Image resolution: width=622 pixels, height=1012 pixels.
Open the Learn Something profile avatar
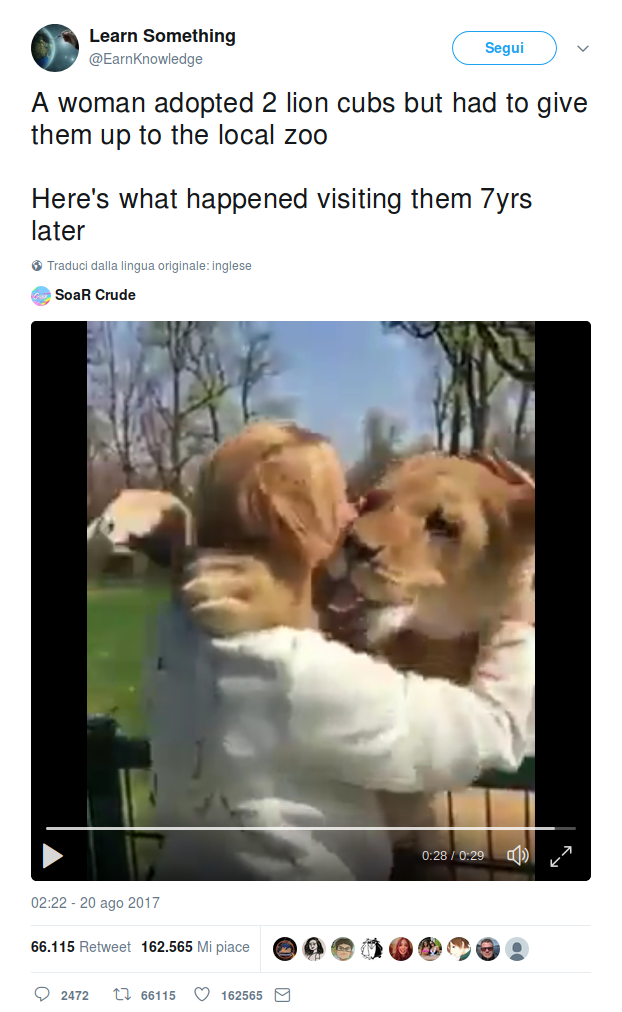click(55, 48)
